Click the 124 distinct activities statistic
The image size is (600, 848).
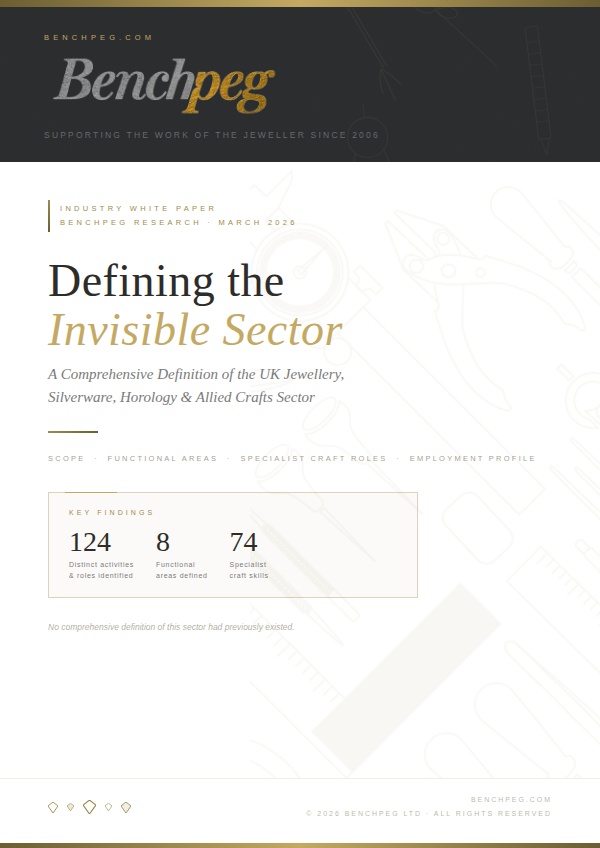90,543
